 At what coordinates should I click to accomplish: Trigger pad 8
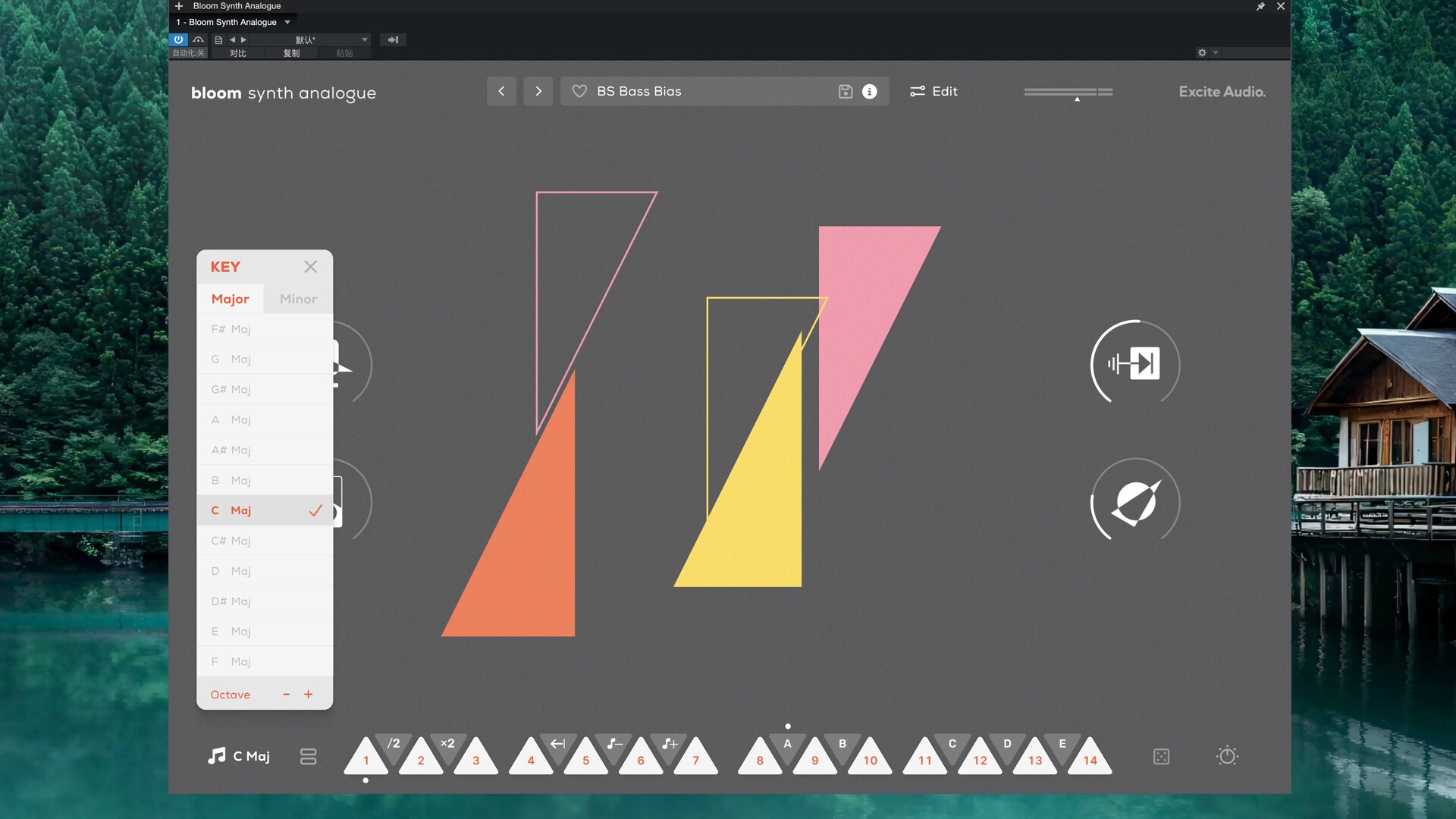coord(760,758)
